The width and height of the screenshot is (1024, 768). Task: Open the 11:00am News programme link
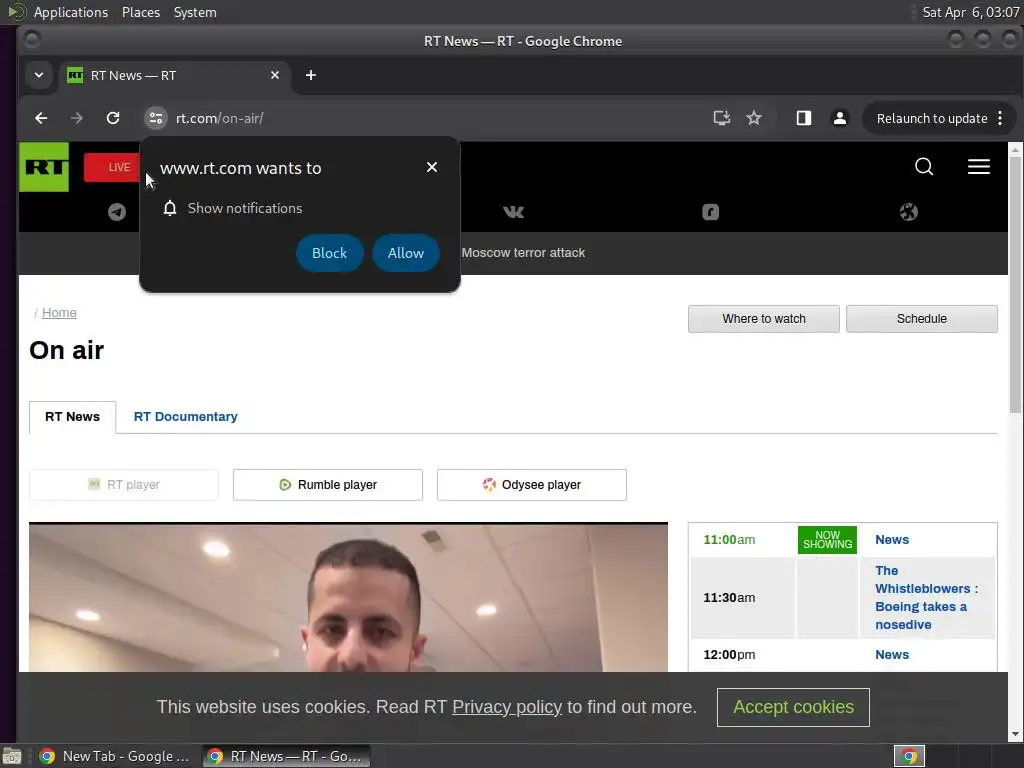(891, 539)
